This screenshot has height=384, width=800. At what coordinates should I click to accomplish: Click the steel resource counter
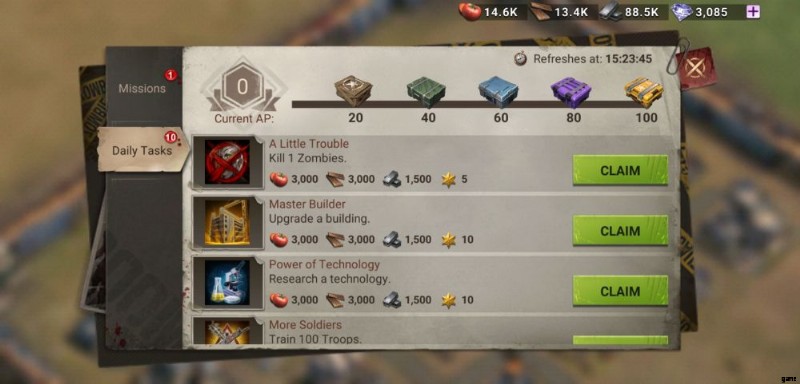pyautogui.click(x=631, y=12)
